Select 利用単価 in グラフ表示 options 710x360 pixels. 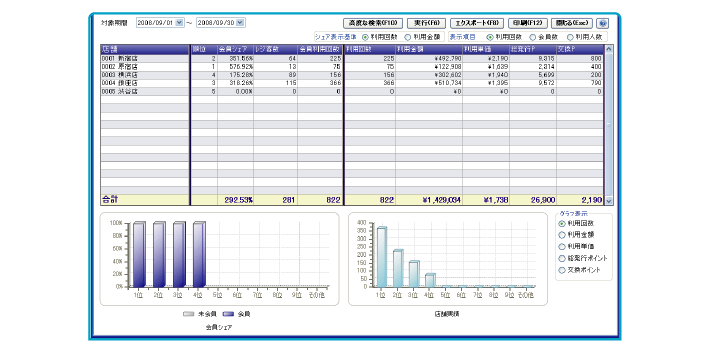(x=562, y=247)
